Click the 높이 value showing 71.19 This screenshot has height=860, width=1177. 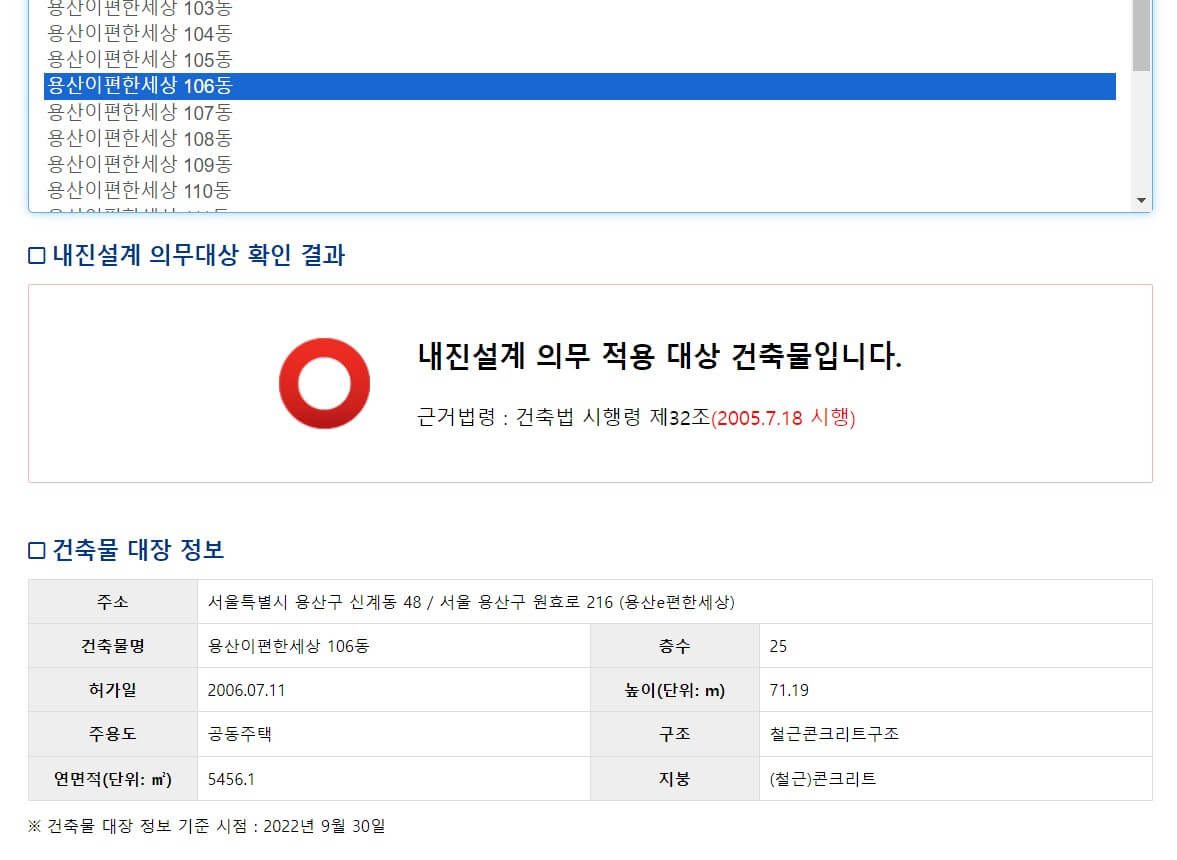[x=789, y=690]
